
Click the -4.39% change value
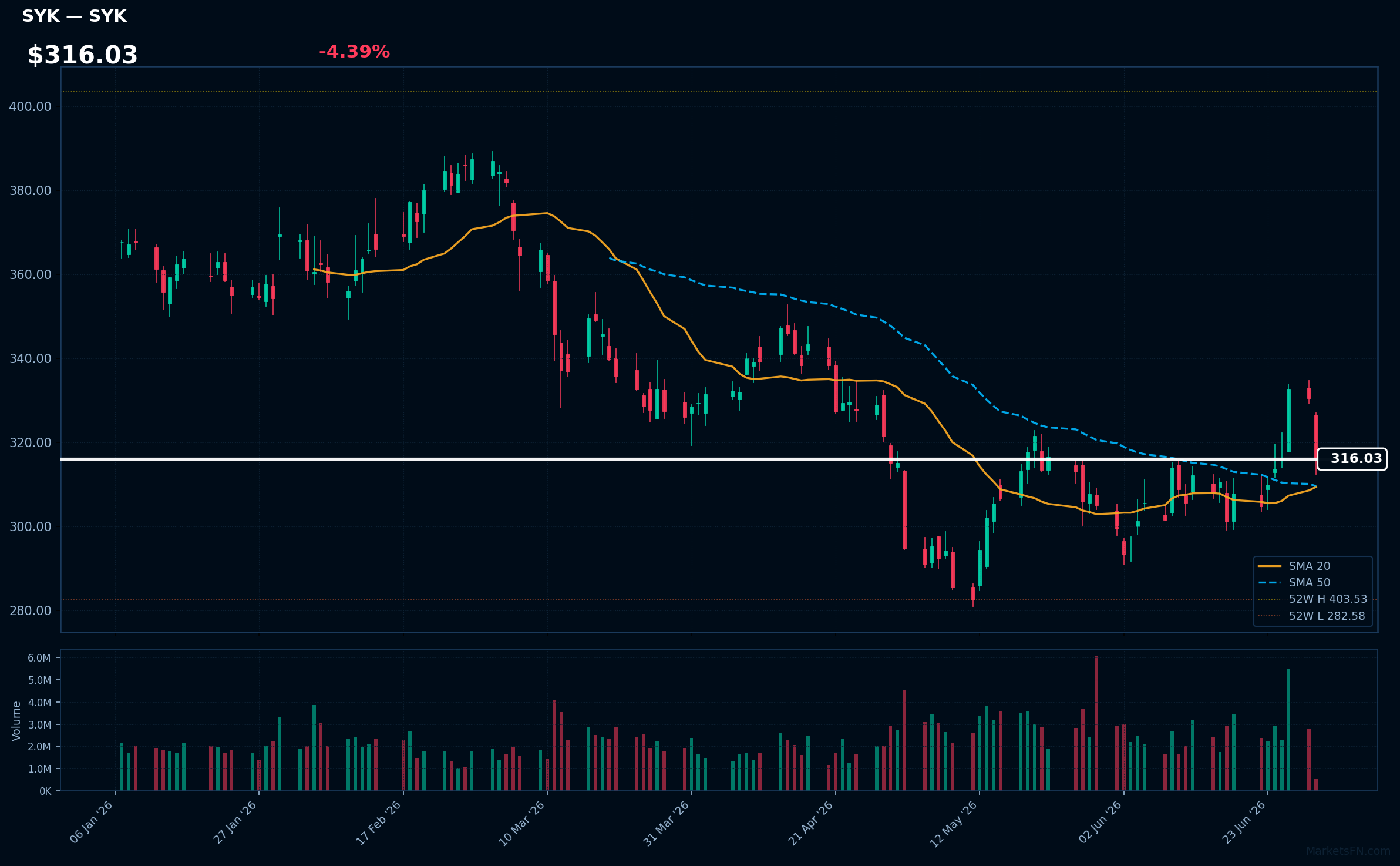pos(354,52)
